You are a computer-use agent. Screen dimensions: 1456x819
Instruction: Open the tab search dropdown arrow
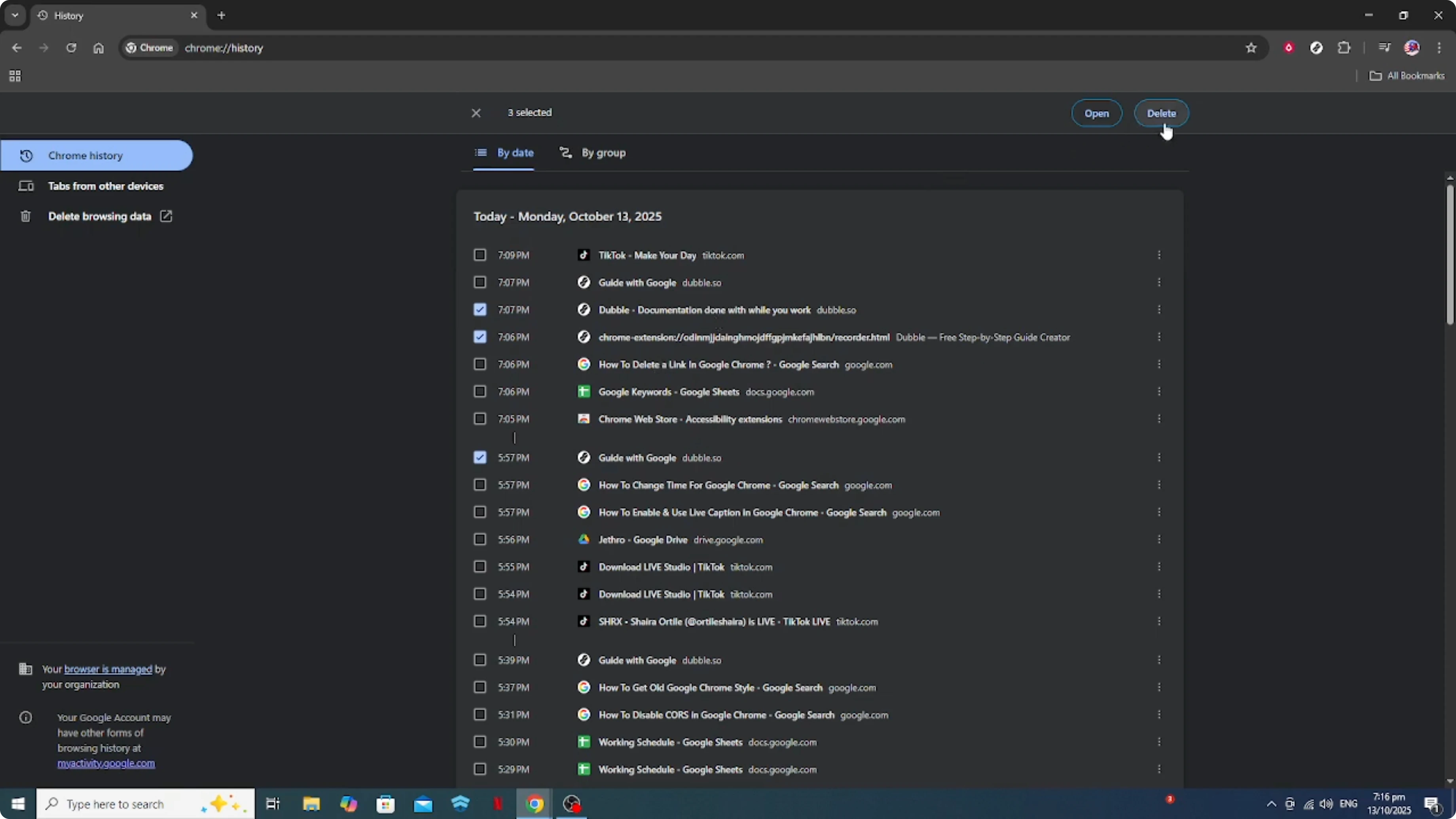(15, 15)
